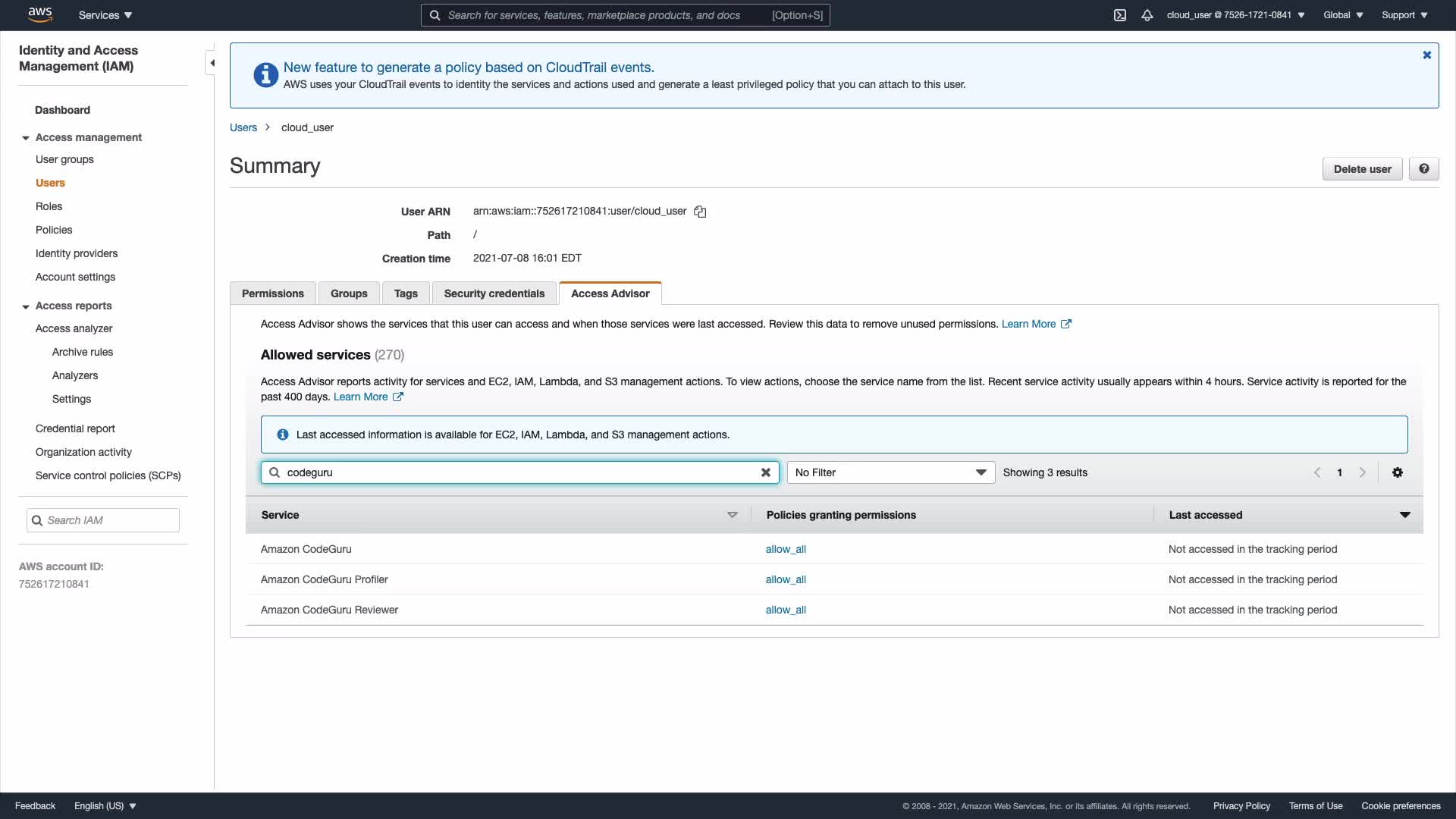Collapse the IAM navigation sidebar

tap(212, 63)
